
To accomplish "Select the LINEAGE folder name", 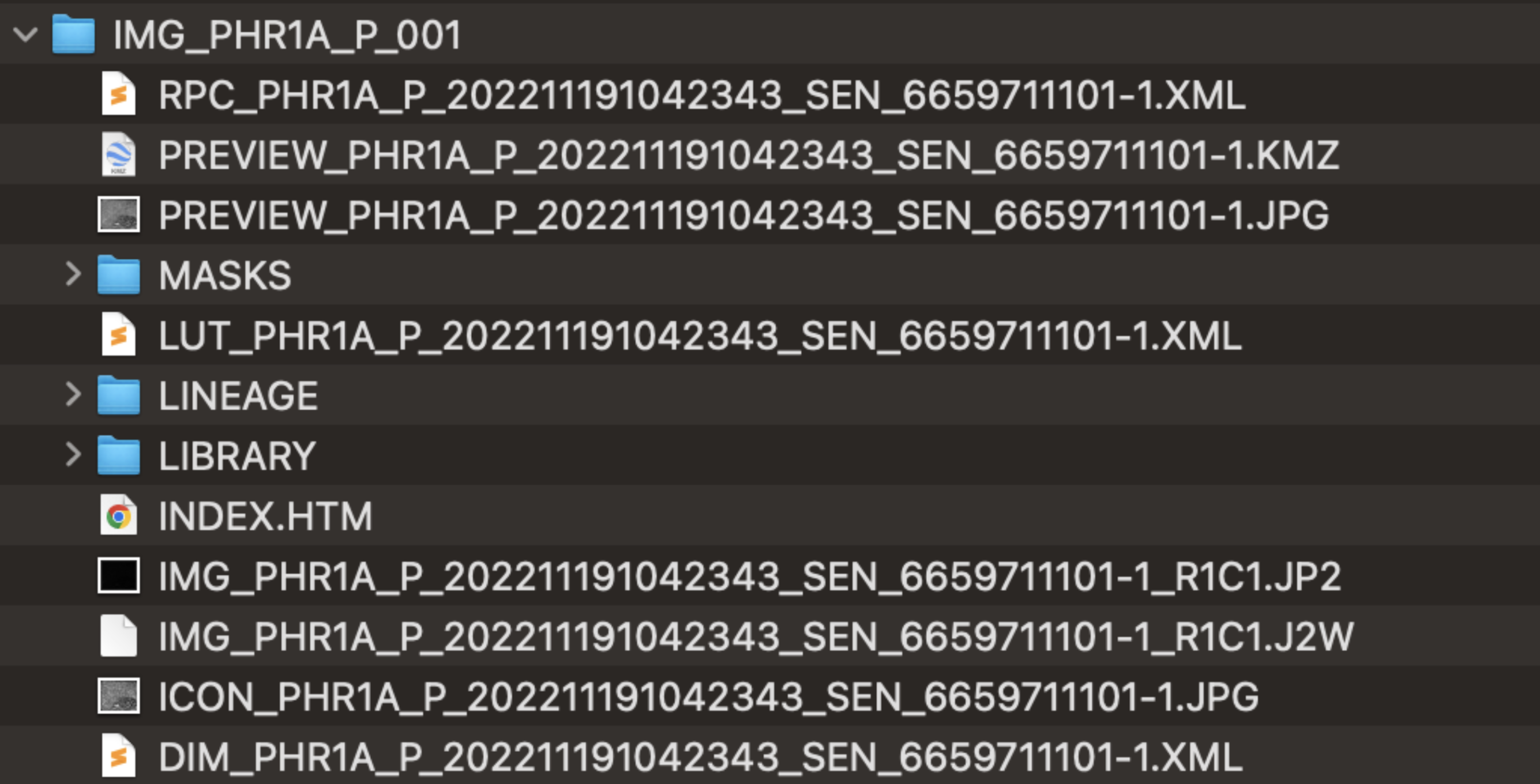I will point(238,395).
